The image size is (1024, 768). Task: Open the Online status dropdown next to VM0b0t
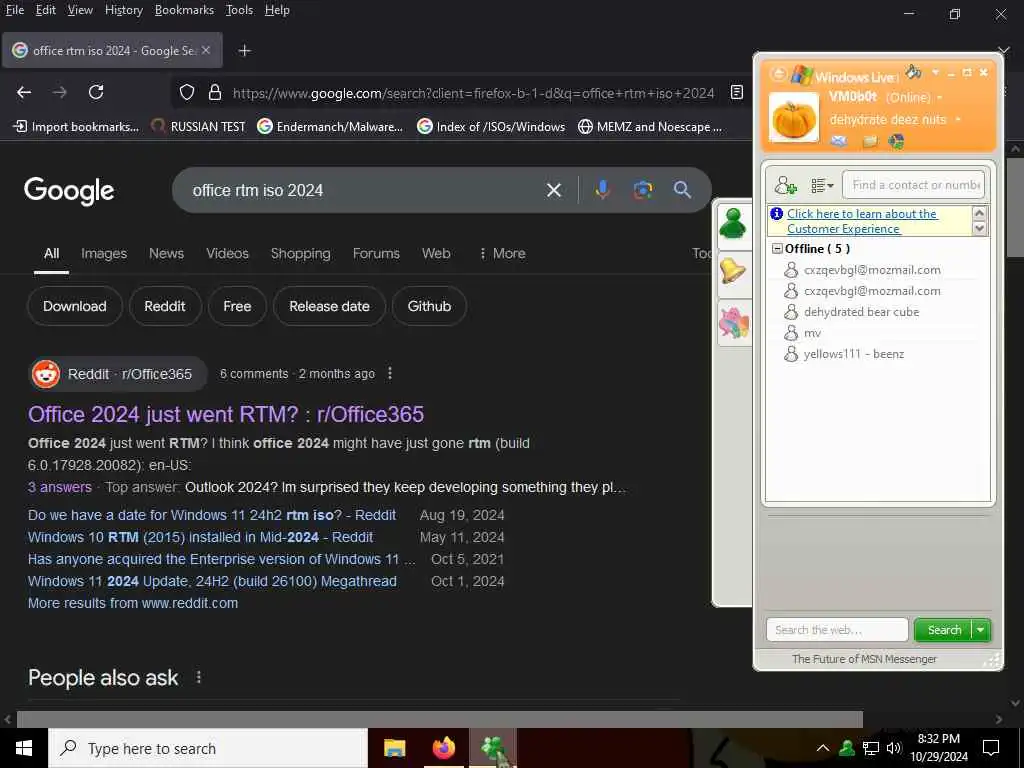pos(940,98)
